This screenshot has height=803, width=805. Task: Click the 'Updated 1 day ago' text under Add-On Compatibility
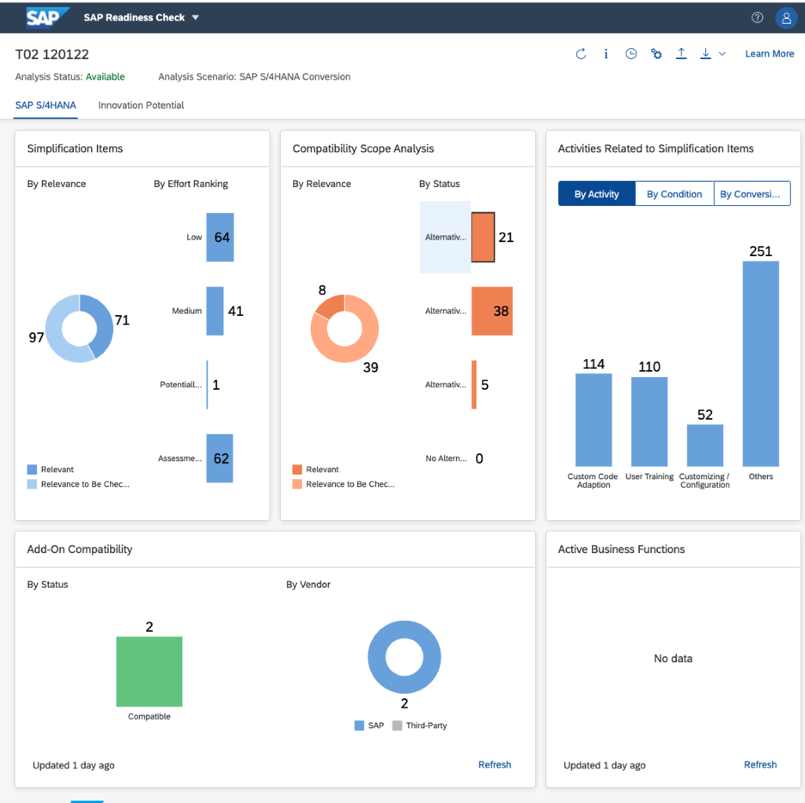click(x=73, y=765)
